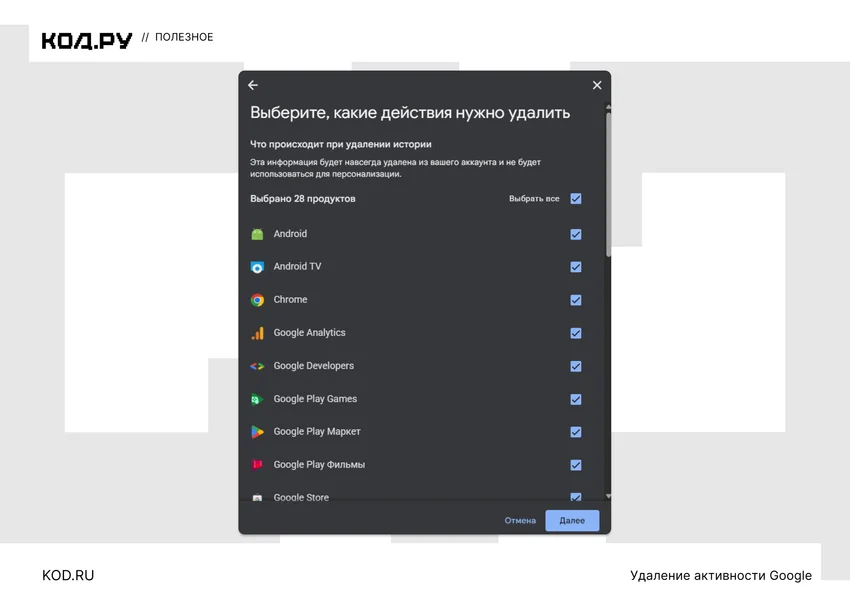Click the Google Play Фильмы icon

coord(257,465)
